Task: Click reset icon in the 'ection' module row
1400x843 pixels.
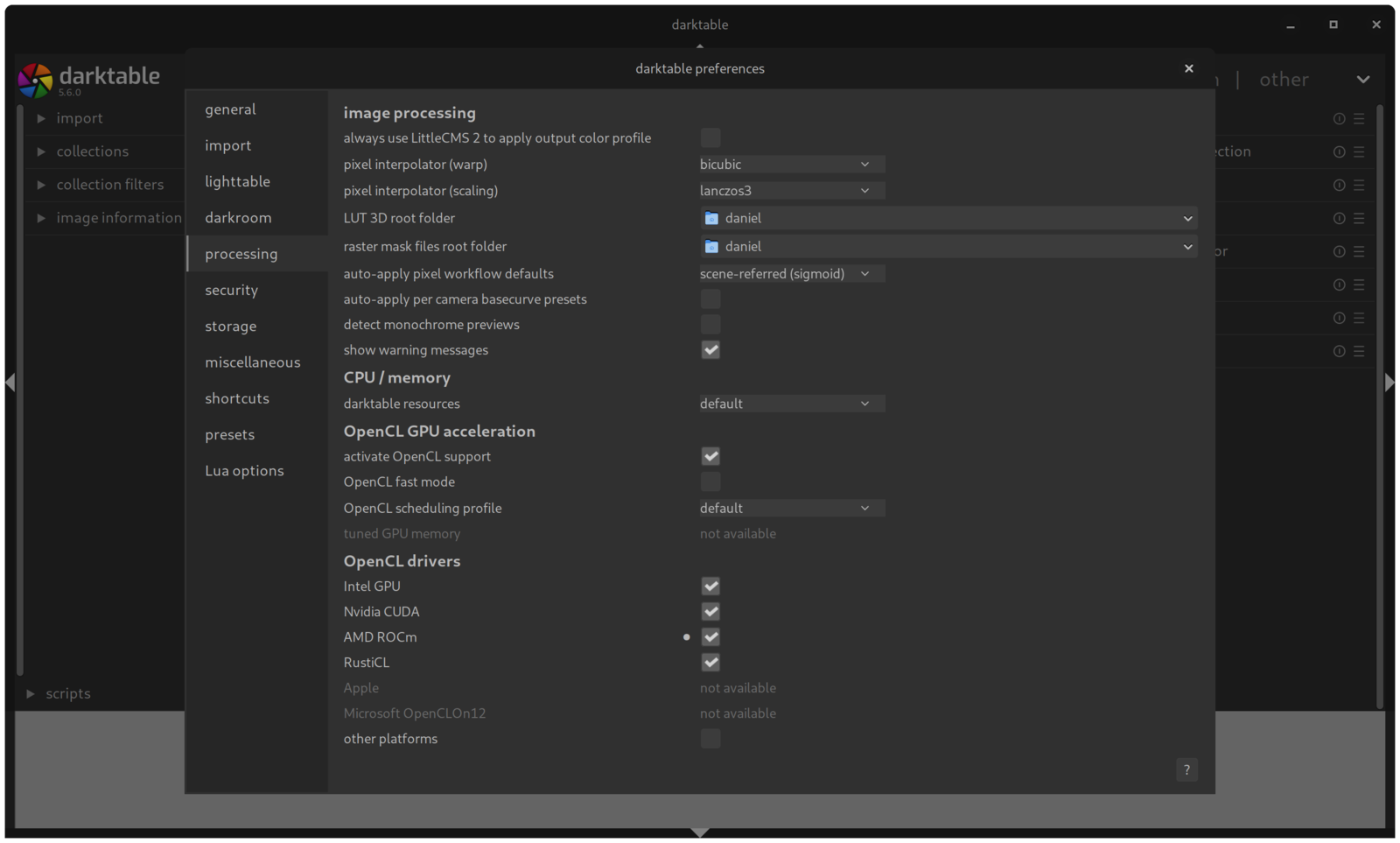Action: (x=1339, y=151)
